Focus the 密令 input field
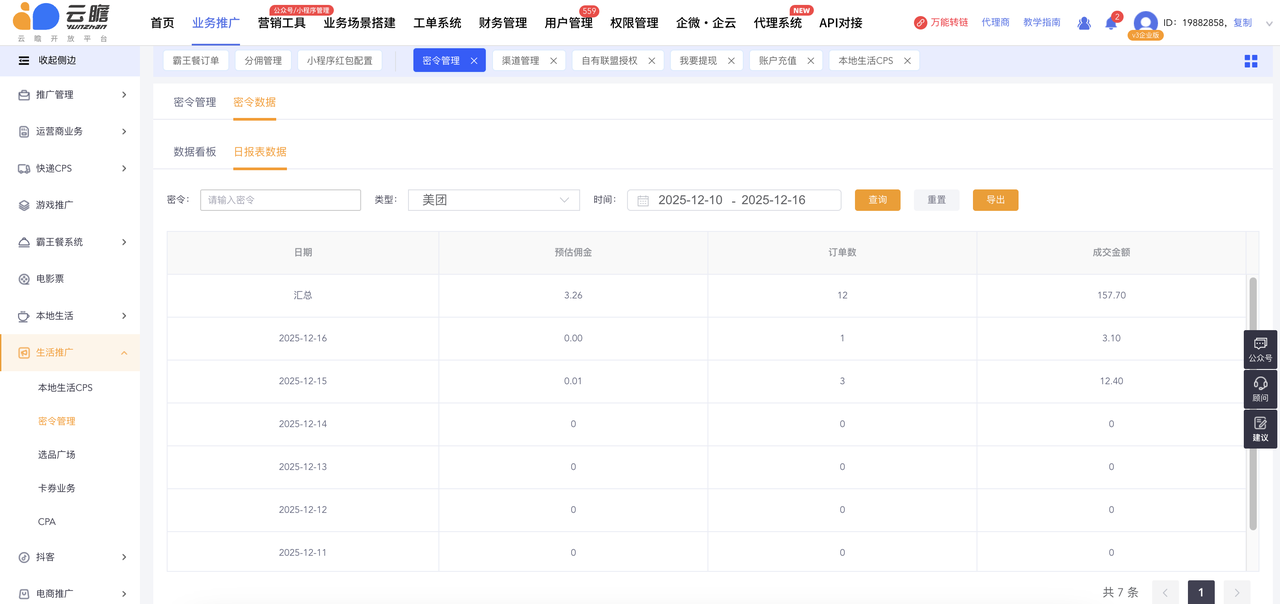Viewport: 1280px width, 604px height. pyautogui.click(x=280, y=200)
